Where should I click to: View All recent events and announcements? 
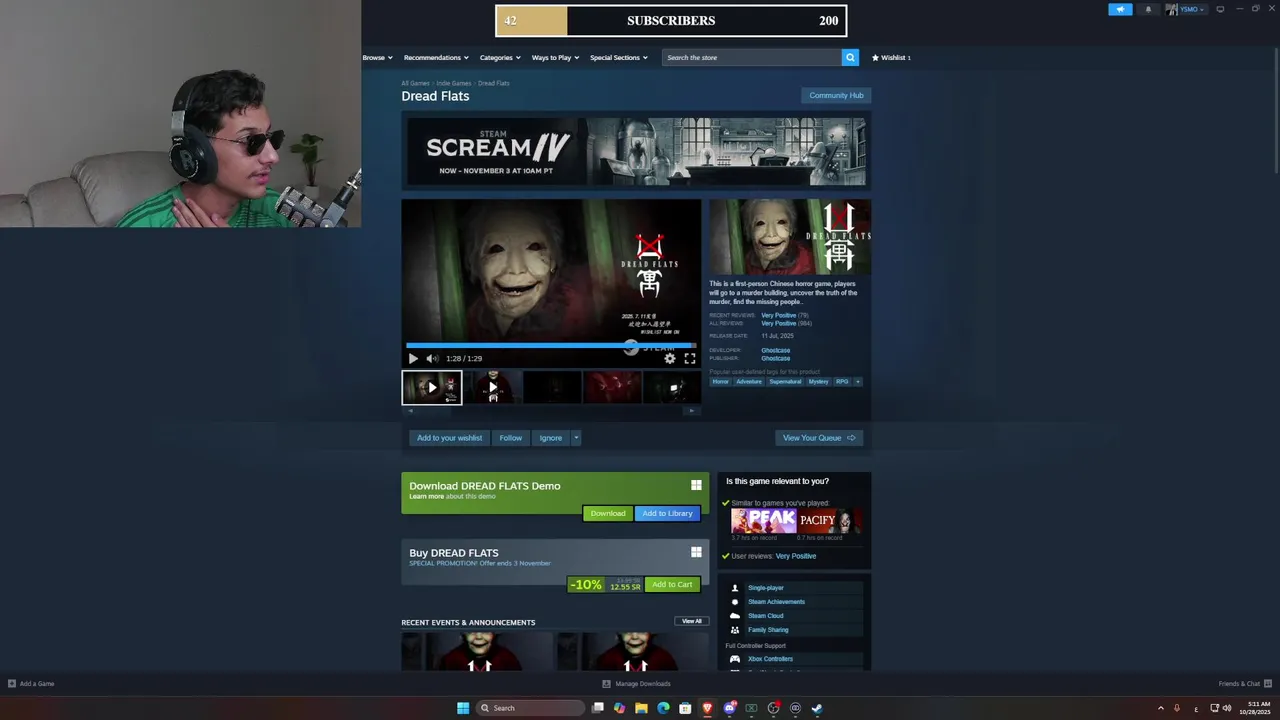click(692, 621)
